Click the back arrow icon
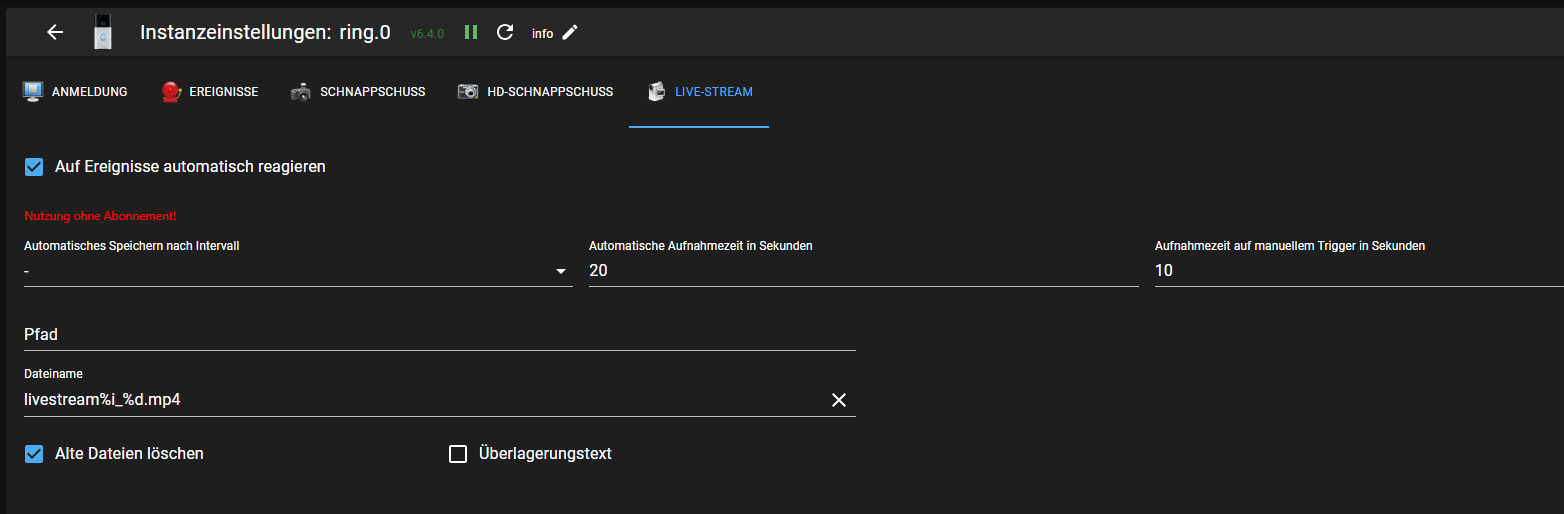Viewport: 1564px width, 514px height. click(55, 32)
